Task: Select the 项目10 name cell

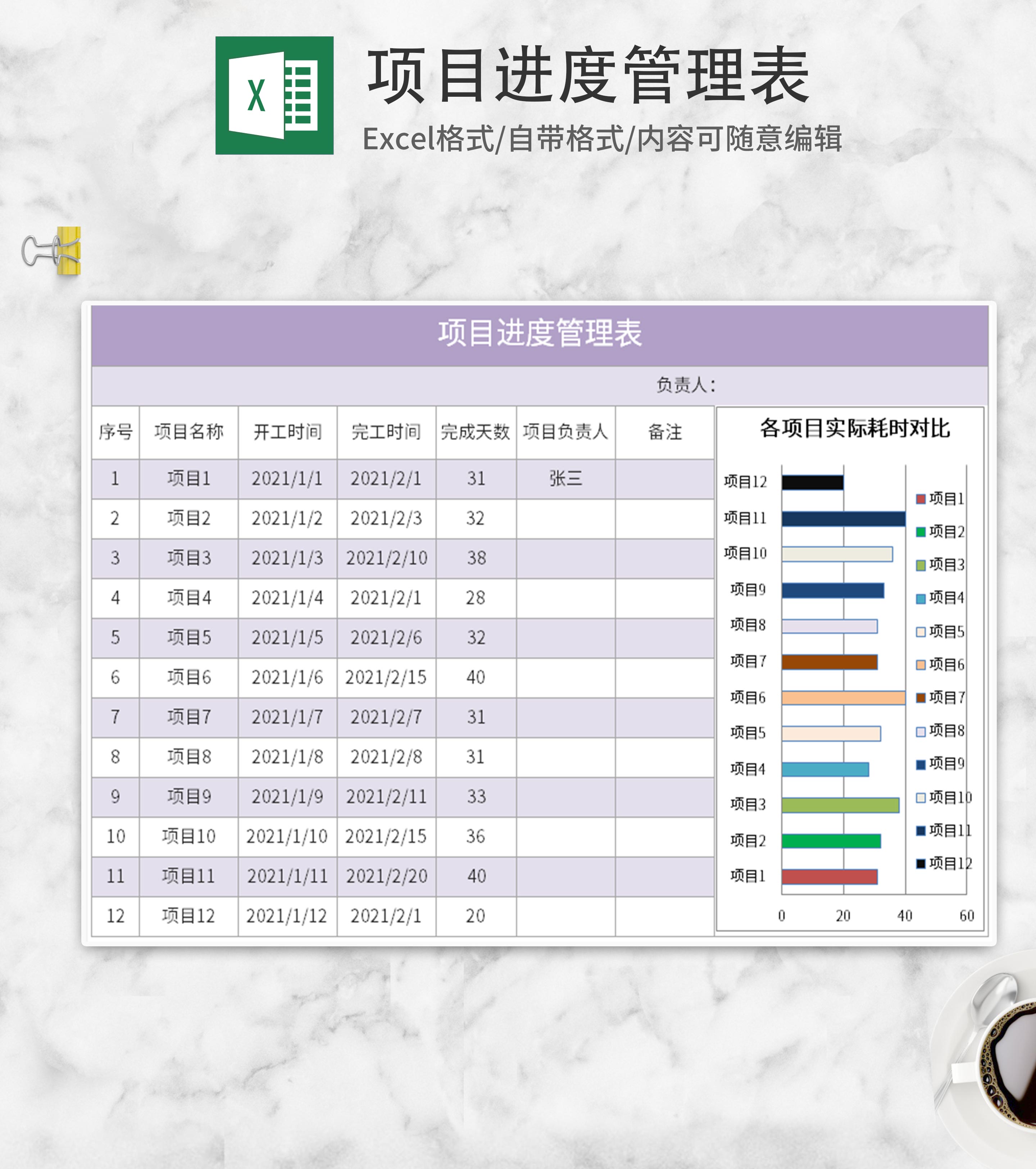Action: (x=188, y=836)
